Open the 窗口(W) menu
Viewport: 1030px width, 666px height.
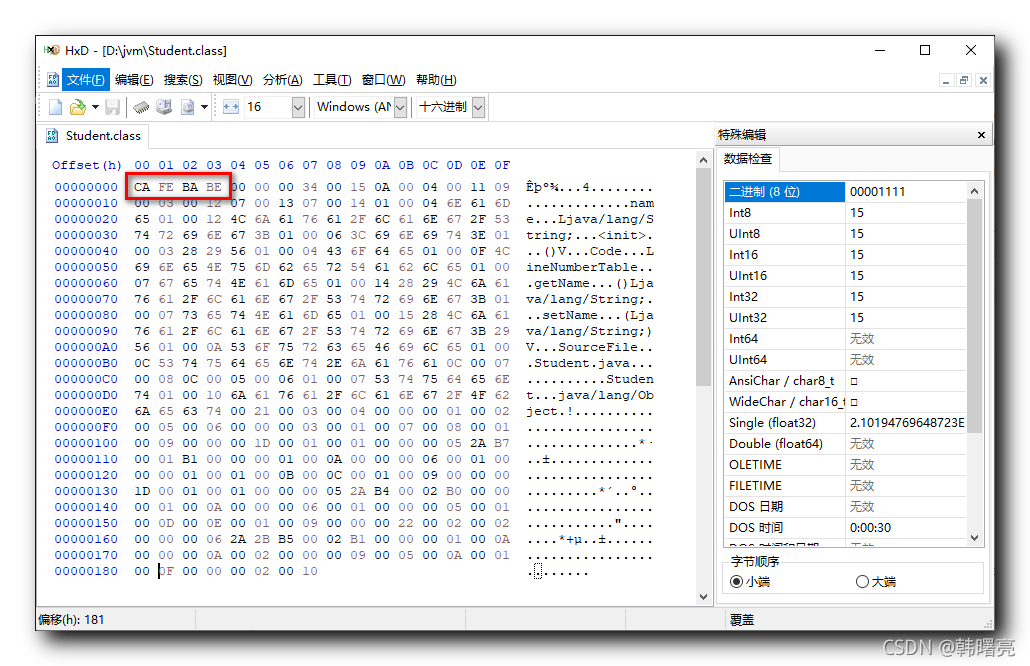(x=383, y=80)
